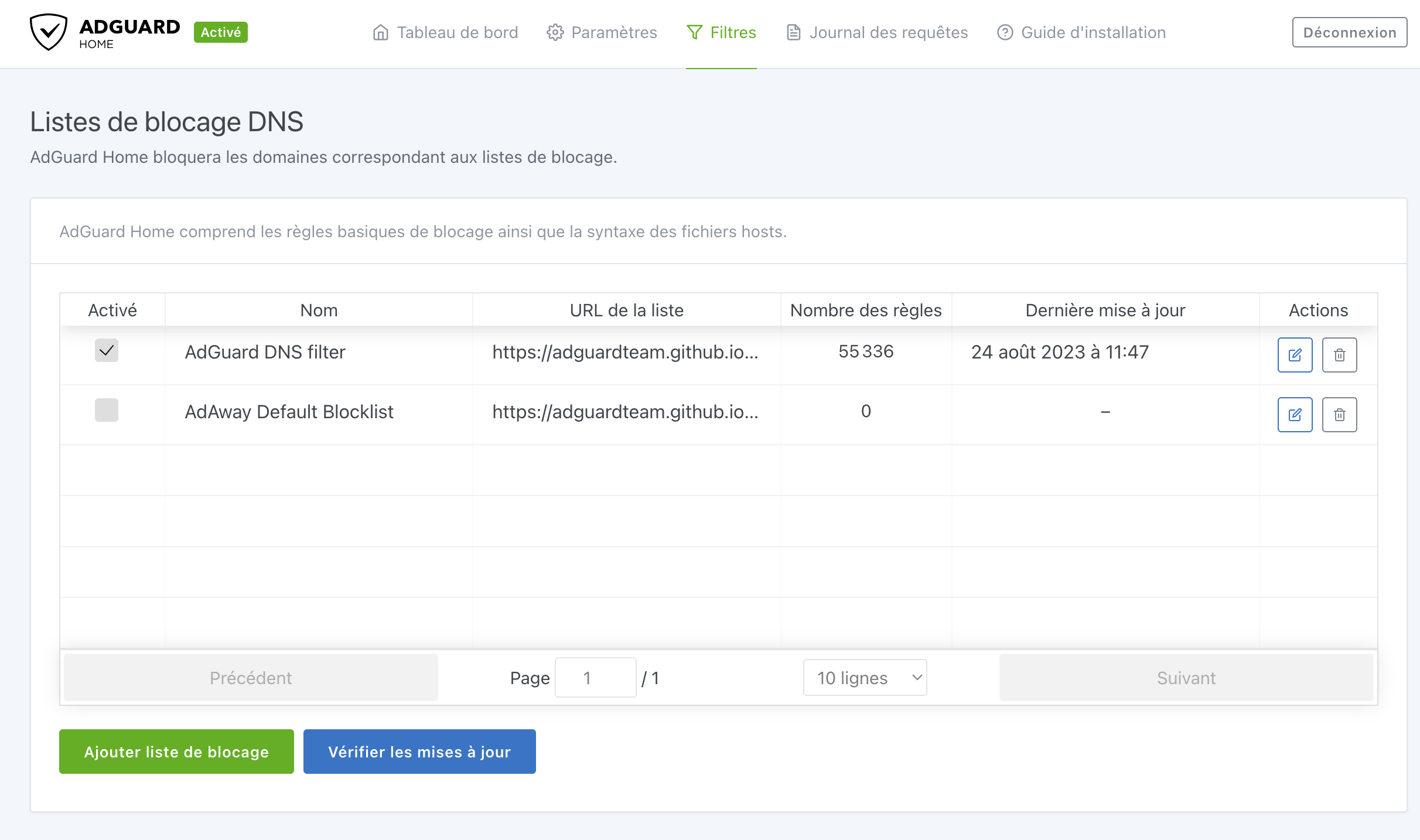This screenshot has height=840, width=1420.
Task: Open the Paramètres menu
Action: [x=602, y=32]
